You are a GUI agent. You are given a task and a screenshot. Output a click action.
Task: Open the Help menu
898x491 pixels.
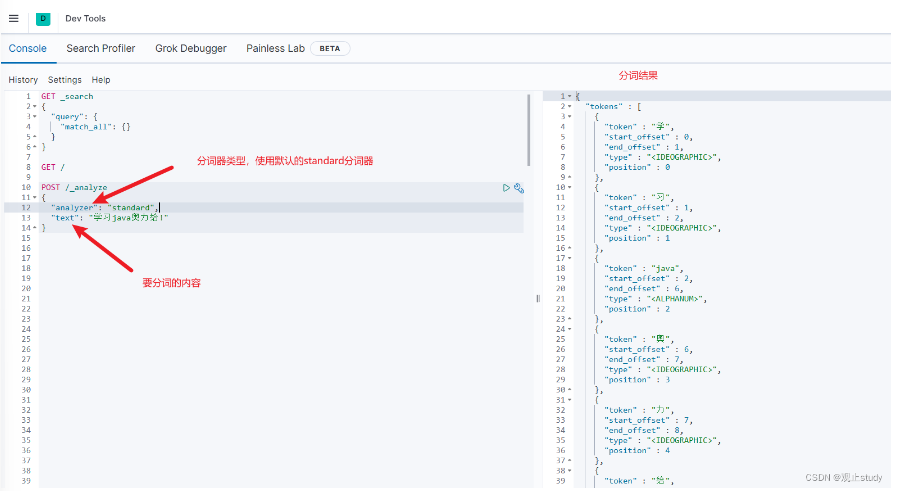pyautogui.click(x=101, y=80)
